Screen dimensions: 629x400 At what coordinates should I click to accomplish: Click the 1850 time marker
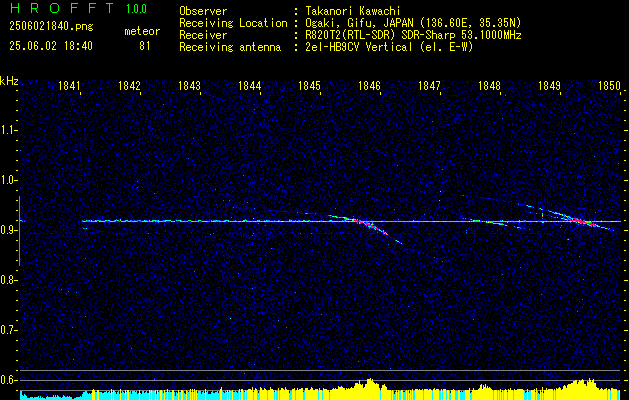[x=610, y=86]
